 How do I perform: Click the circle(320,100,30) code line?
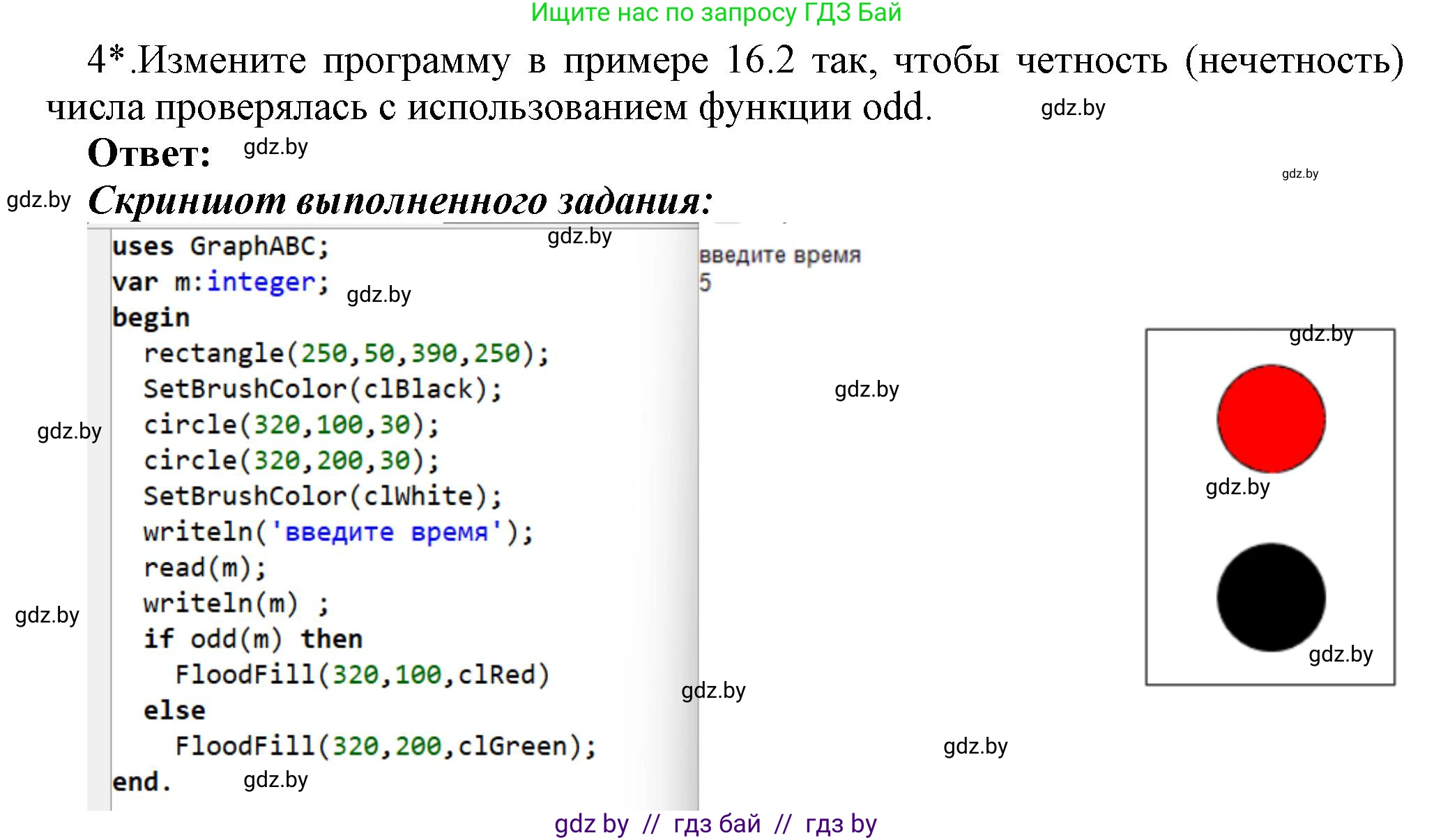point(291,425)
